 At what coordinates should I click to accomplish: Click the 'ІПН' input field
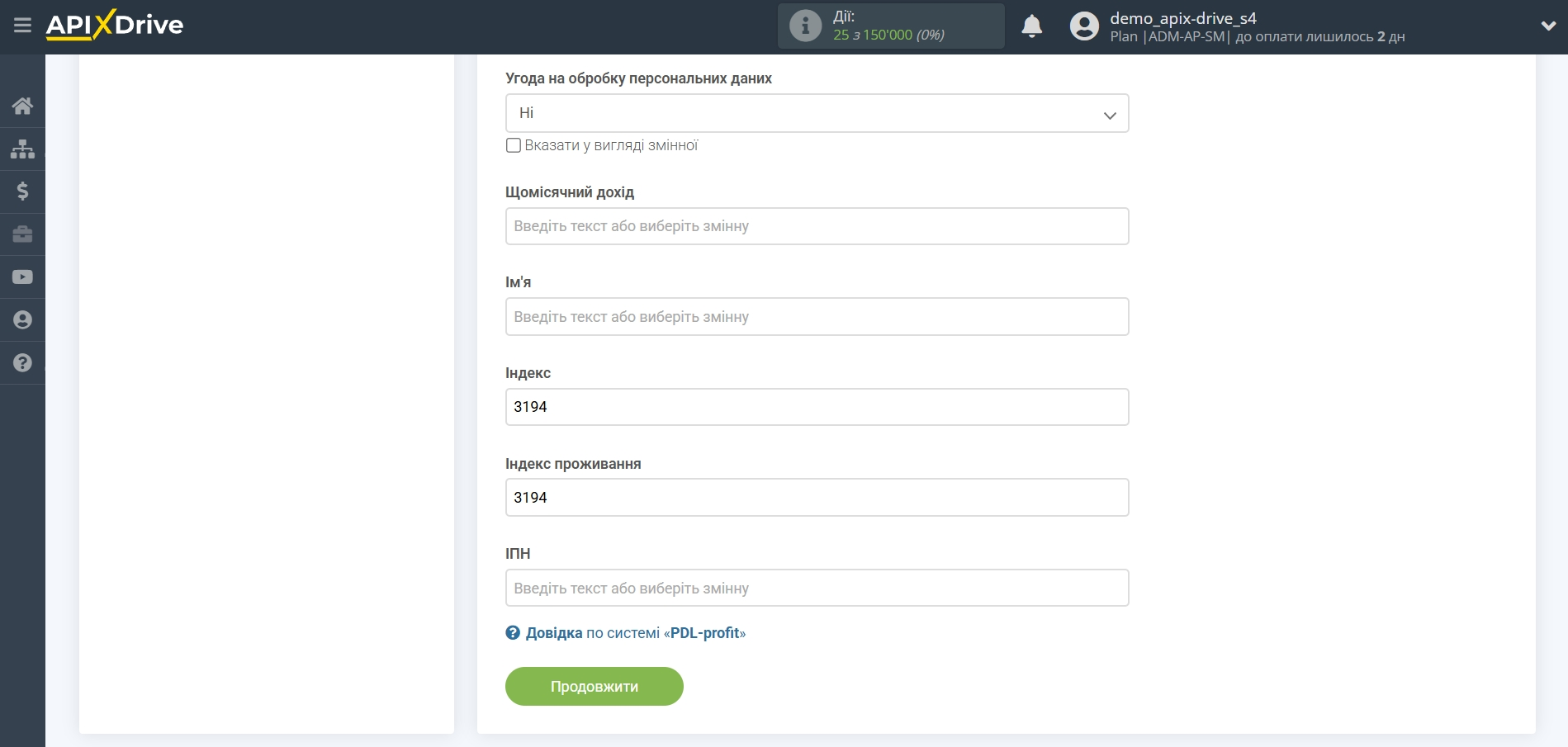(817, 589)
